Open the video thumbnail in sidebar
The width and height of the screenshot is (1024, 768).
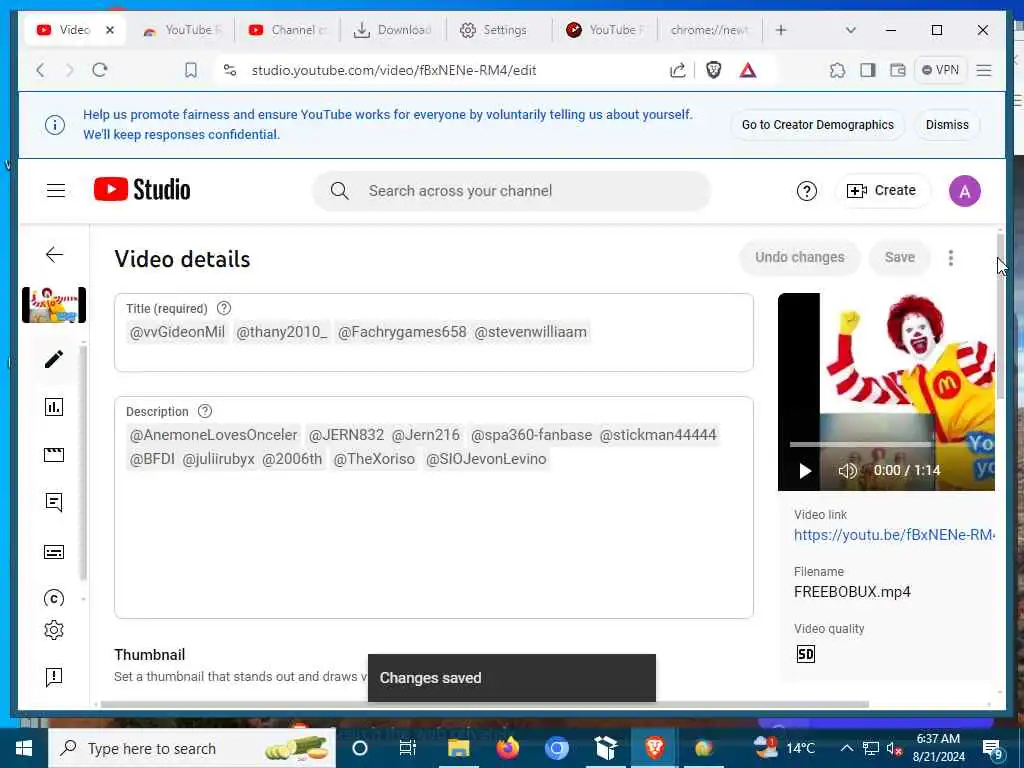pyautogui.click(x=54, y=305)
